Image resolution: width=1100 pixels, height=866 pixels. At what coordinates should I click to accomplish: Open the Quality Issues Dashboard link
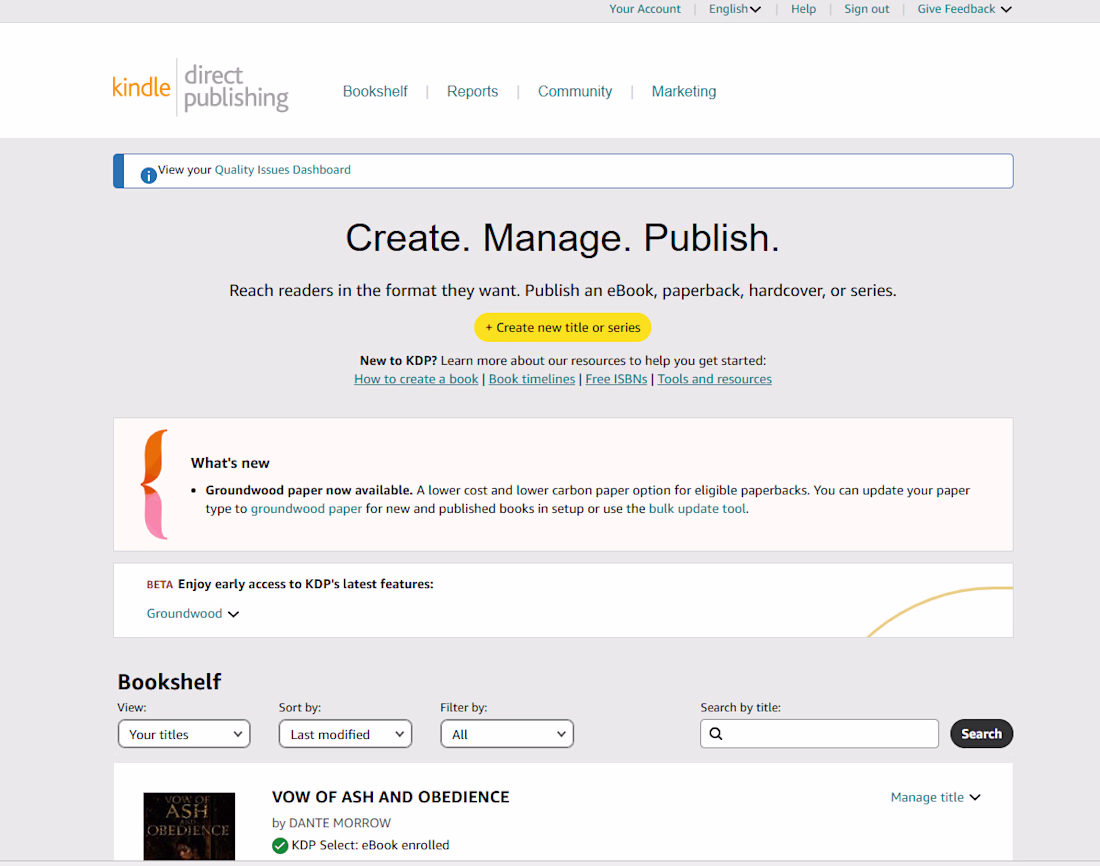(283, 170)
